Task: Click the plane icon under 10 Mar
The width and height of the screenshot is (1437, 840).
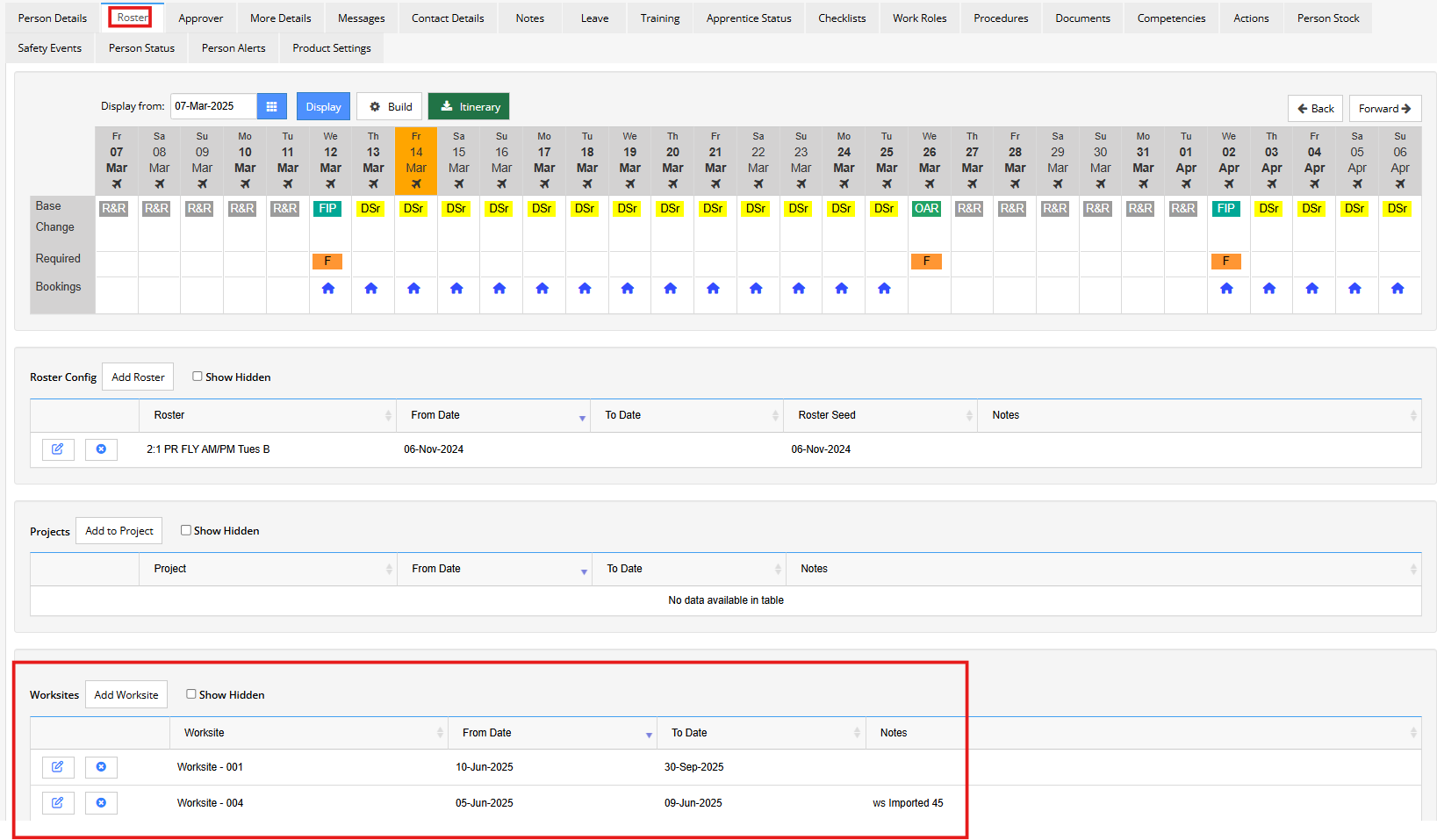Action: pos(245,184)
